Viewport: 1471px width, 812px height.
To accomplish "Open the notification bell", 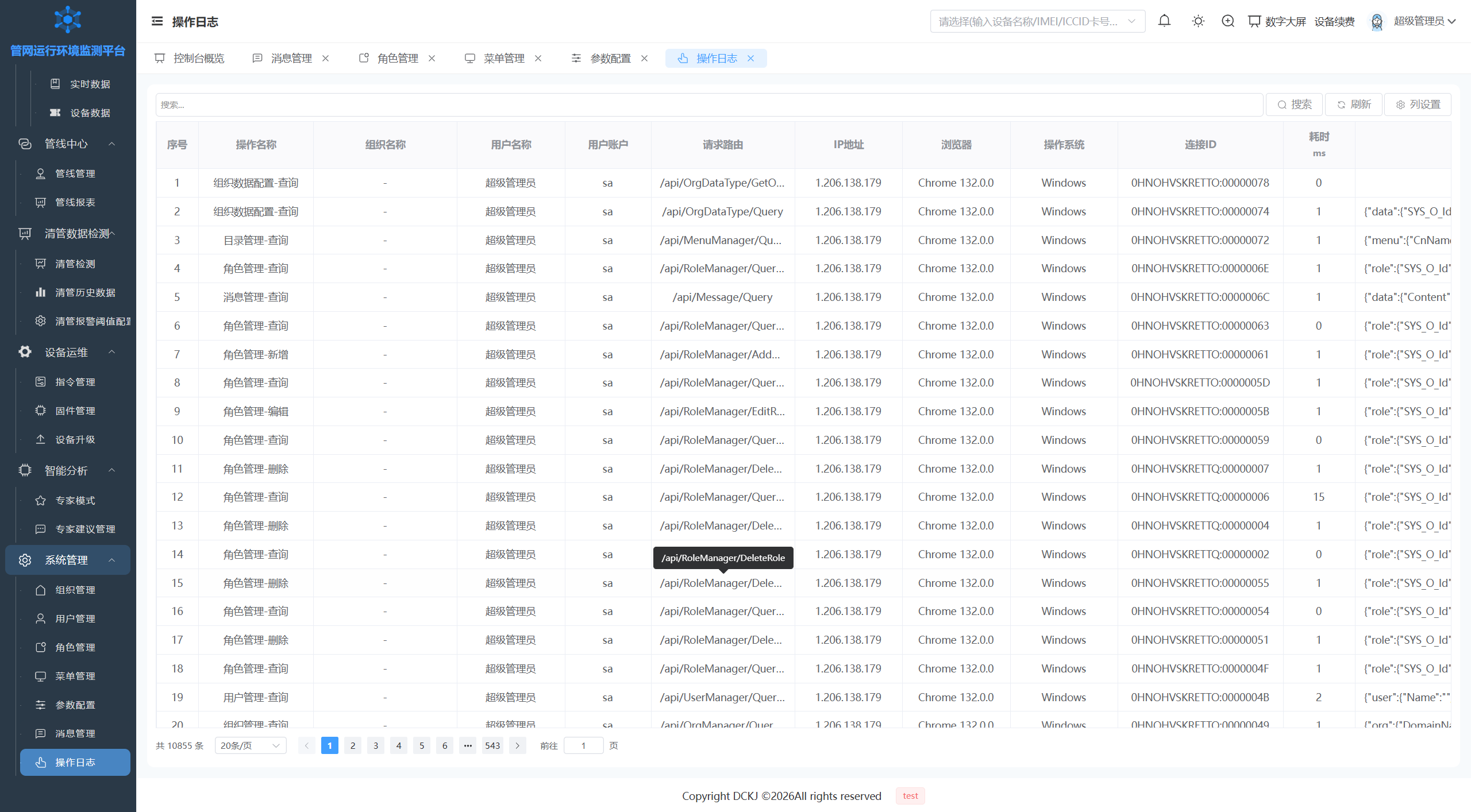I will 1164,21.
